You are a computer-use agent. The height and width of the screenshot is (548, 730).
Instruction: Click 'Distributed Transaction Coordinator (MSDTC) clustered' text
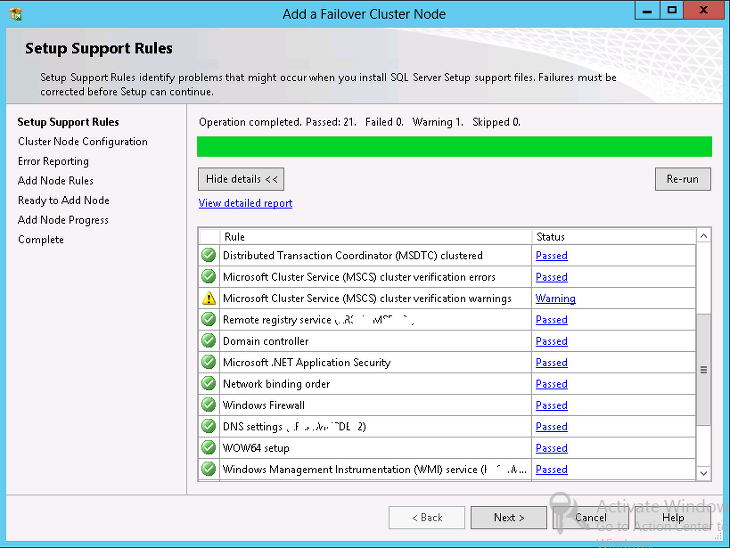point(353,256)
